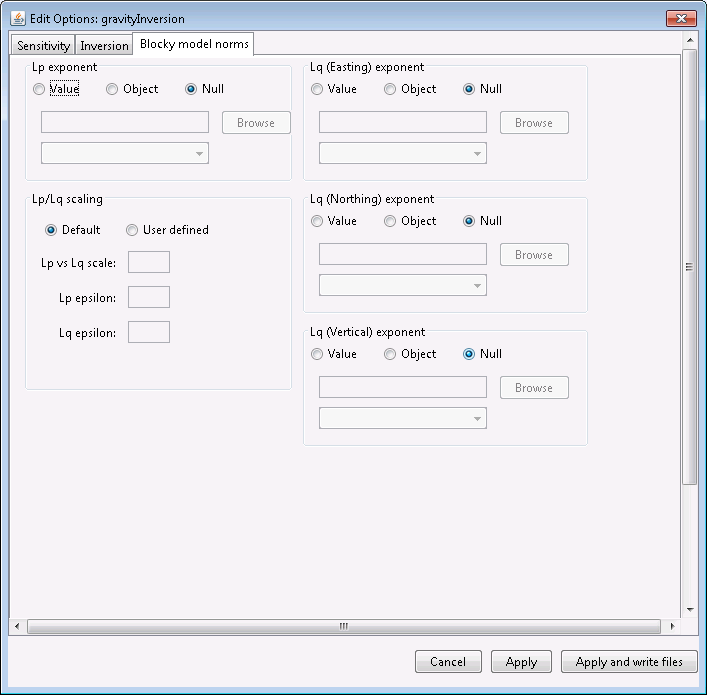The image size is (707, 695).
Task: Click Apply and write files
Action: click(x=629, y=662)
